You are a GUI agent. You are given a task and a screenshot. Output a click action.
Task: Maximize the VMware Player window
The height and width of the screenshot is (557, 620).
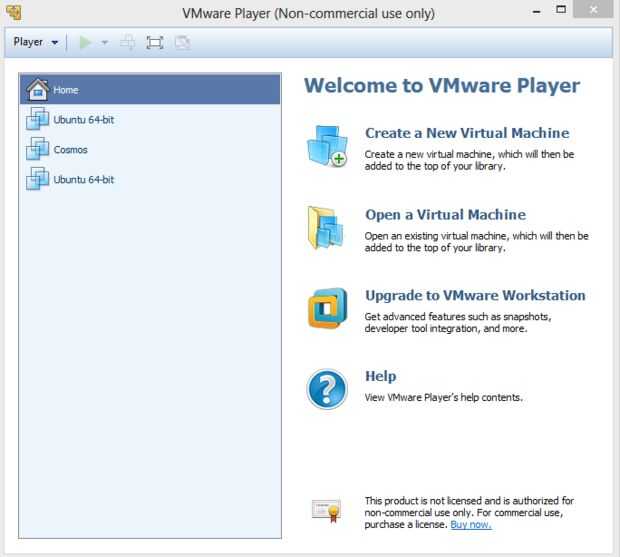pos(561,9)
